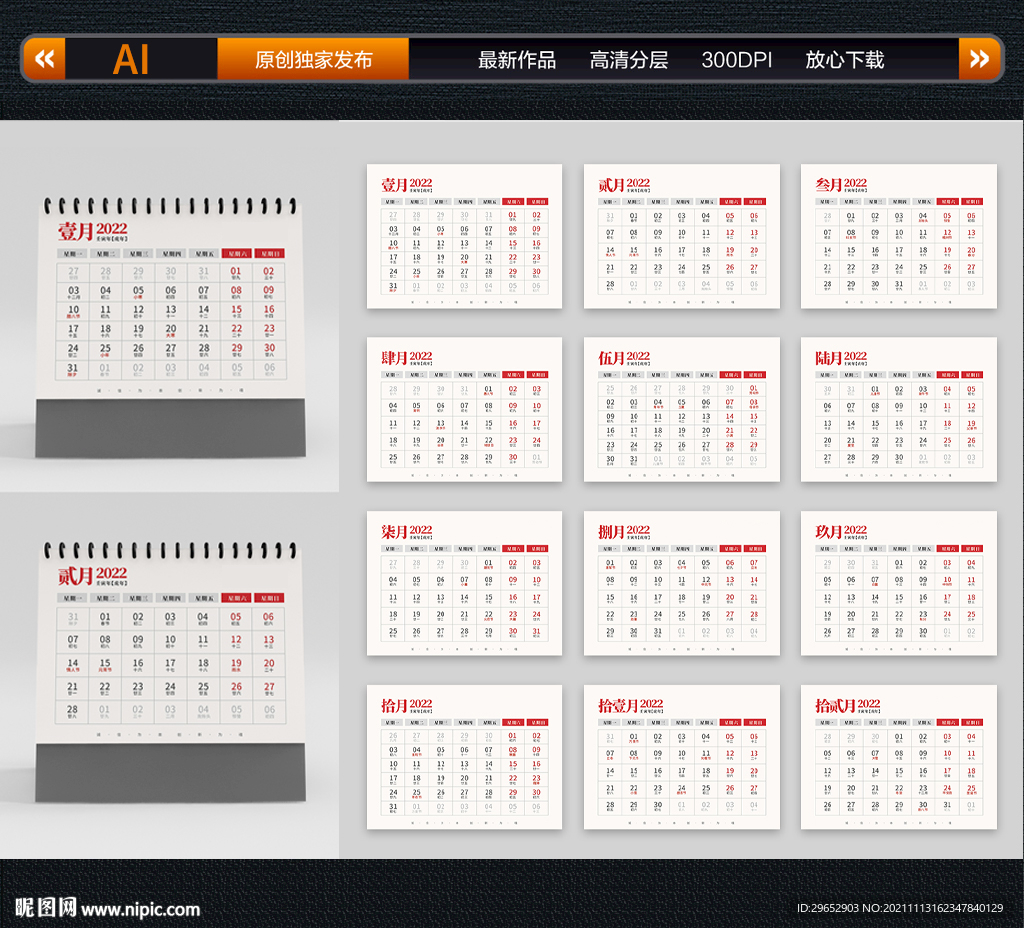Click date 28 in last row of 贰月 mockup

pyautogui.click(x=72, y=709)
